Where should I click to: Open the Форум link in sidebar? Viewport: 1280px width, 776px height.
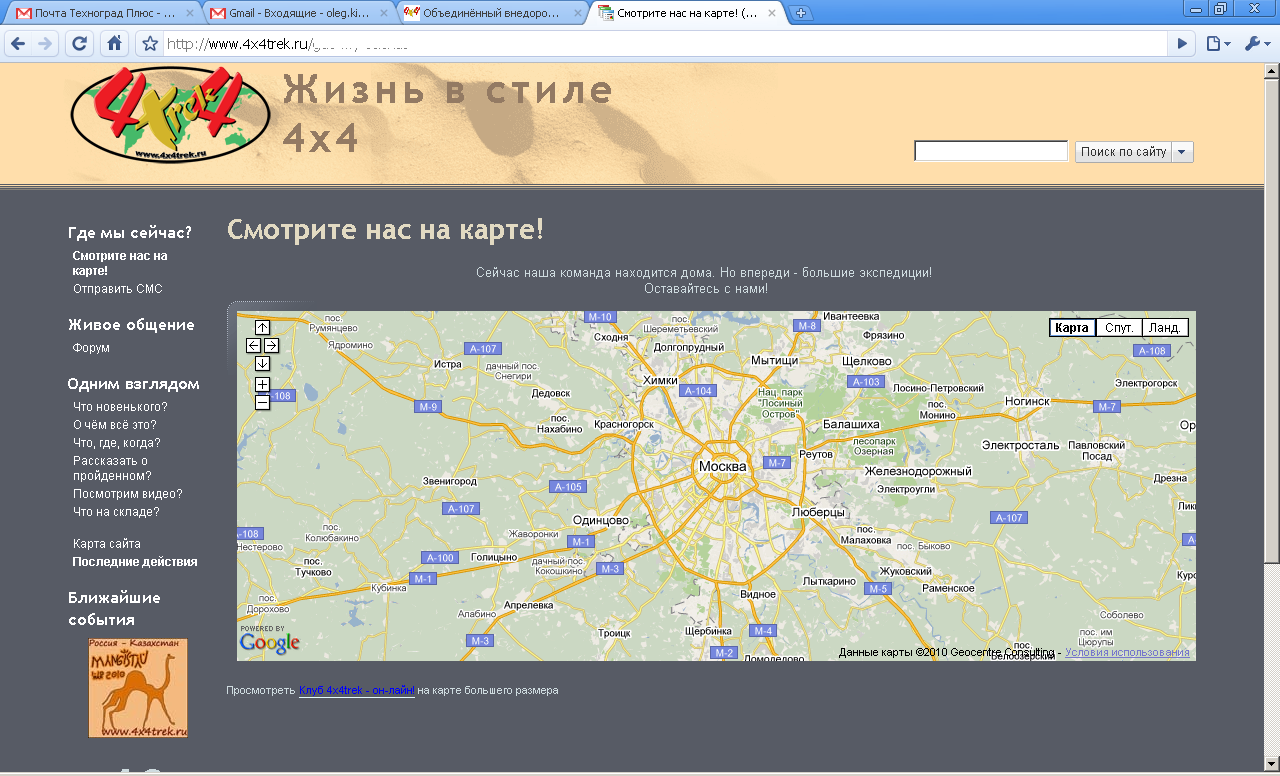pyautogui.click(x=91, y=348)
